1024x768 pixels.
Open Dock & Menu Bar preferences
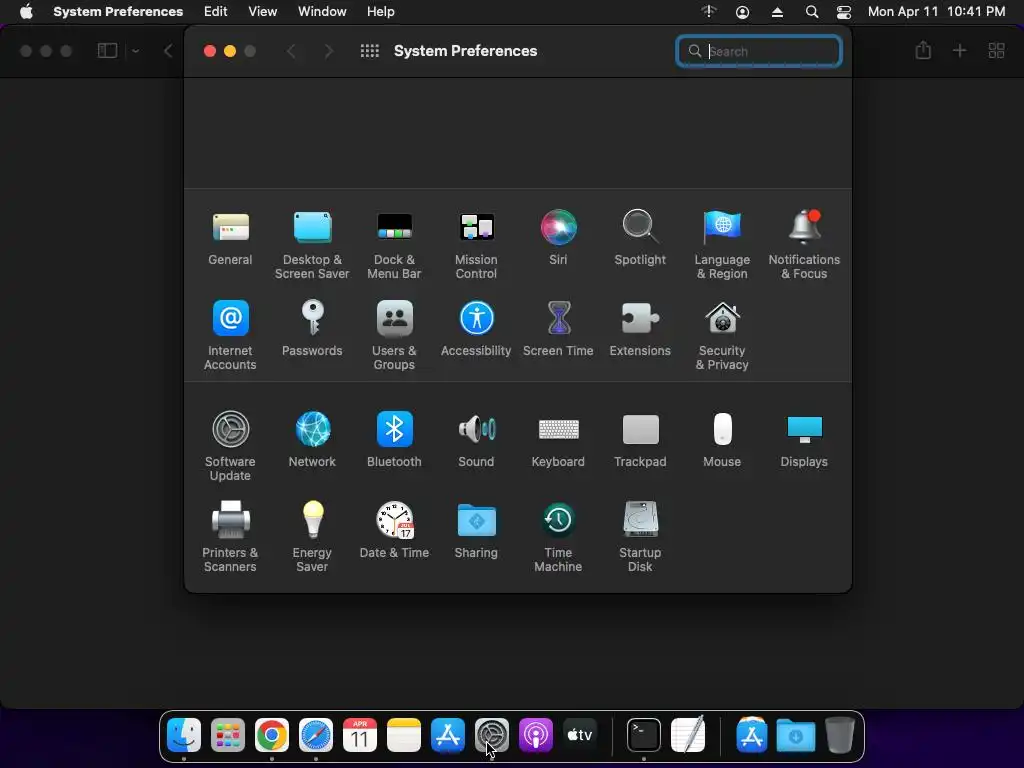tap(394, 245)
